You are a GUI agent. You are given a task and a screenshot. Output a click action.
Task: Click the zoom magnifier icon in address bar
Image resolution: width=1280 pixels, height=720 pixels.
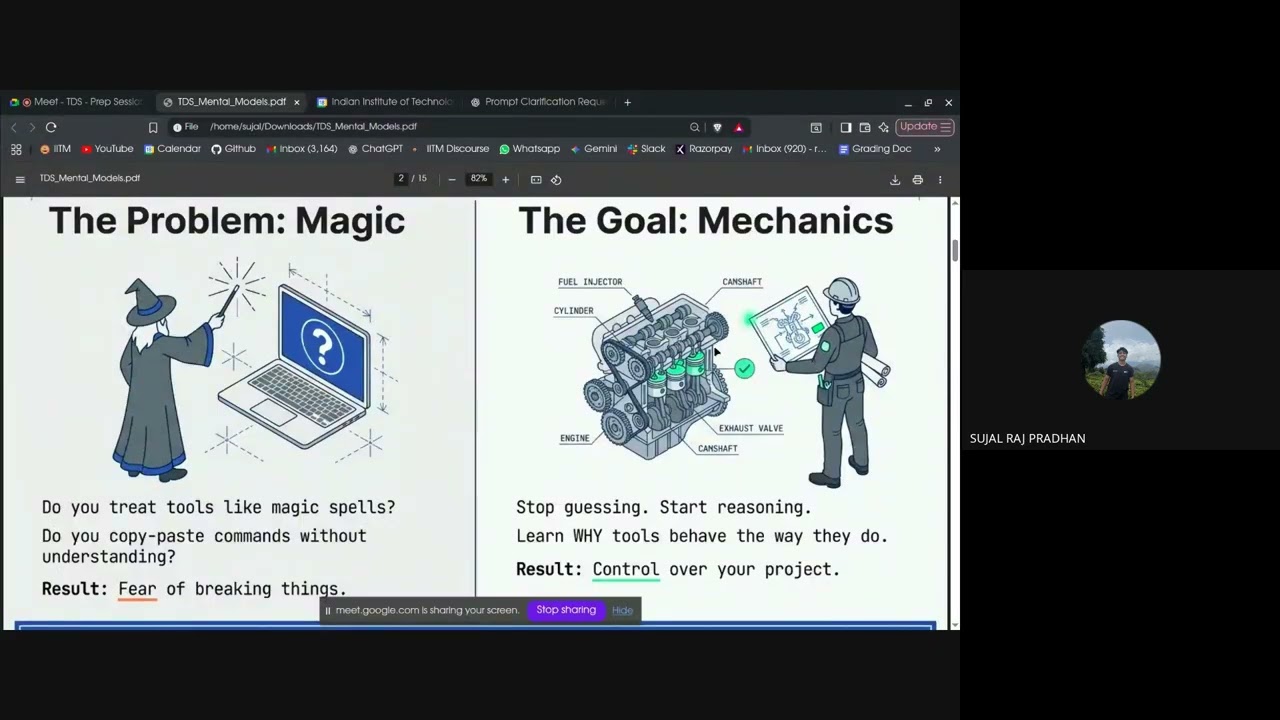click(x=694, y=127)
